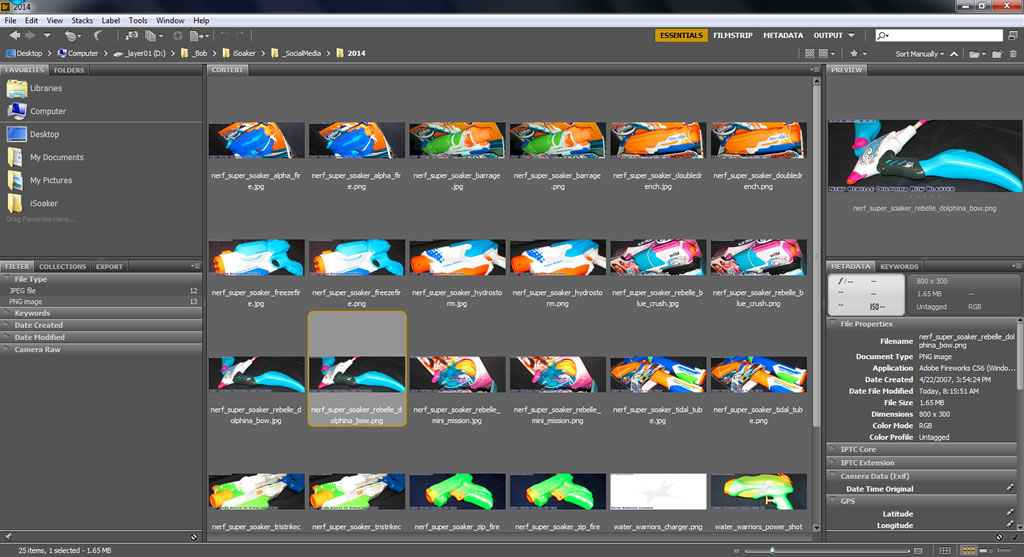
Task: Lock thumbnail grid toggle
Action: coord(944,550)
